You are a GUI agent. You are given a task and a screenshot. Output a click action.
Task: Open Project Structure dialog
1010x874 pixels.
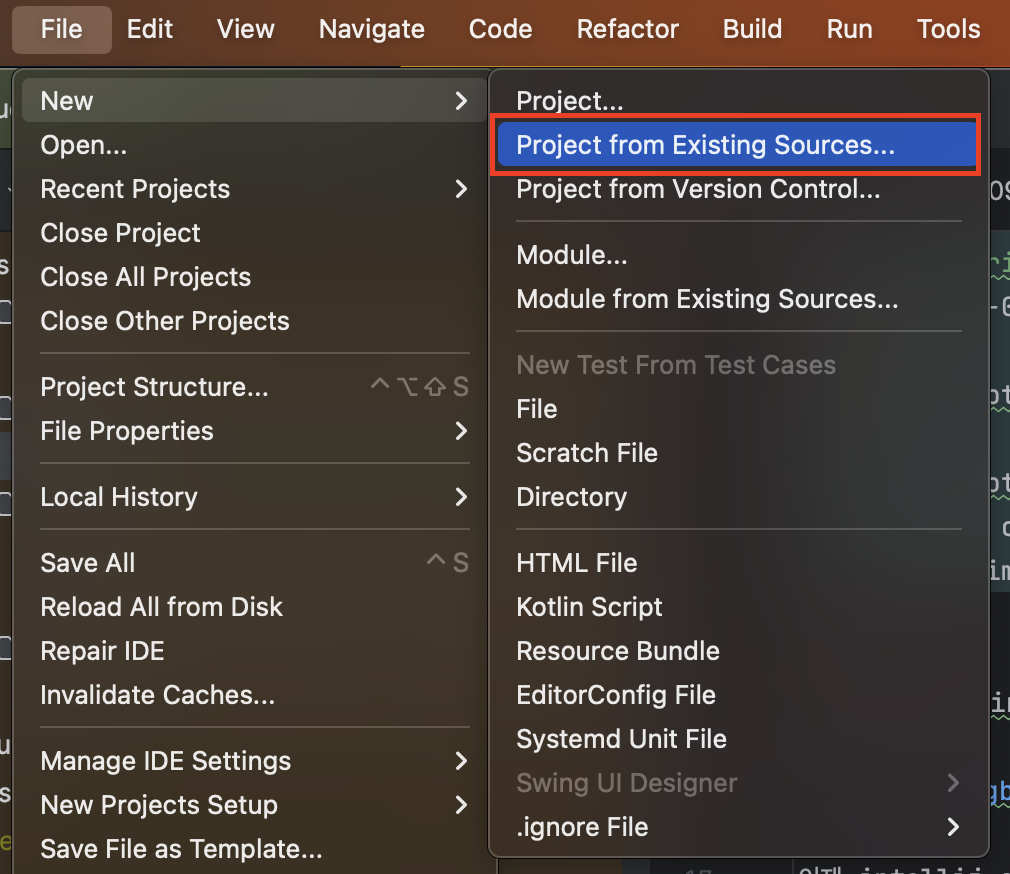tap(154, 387)
